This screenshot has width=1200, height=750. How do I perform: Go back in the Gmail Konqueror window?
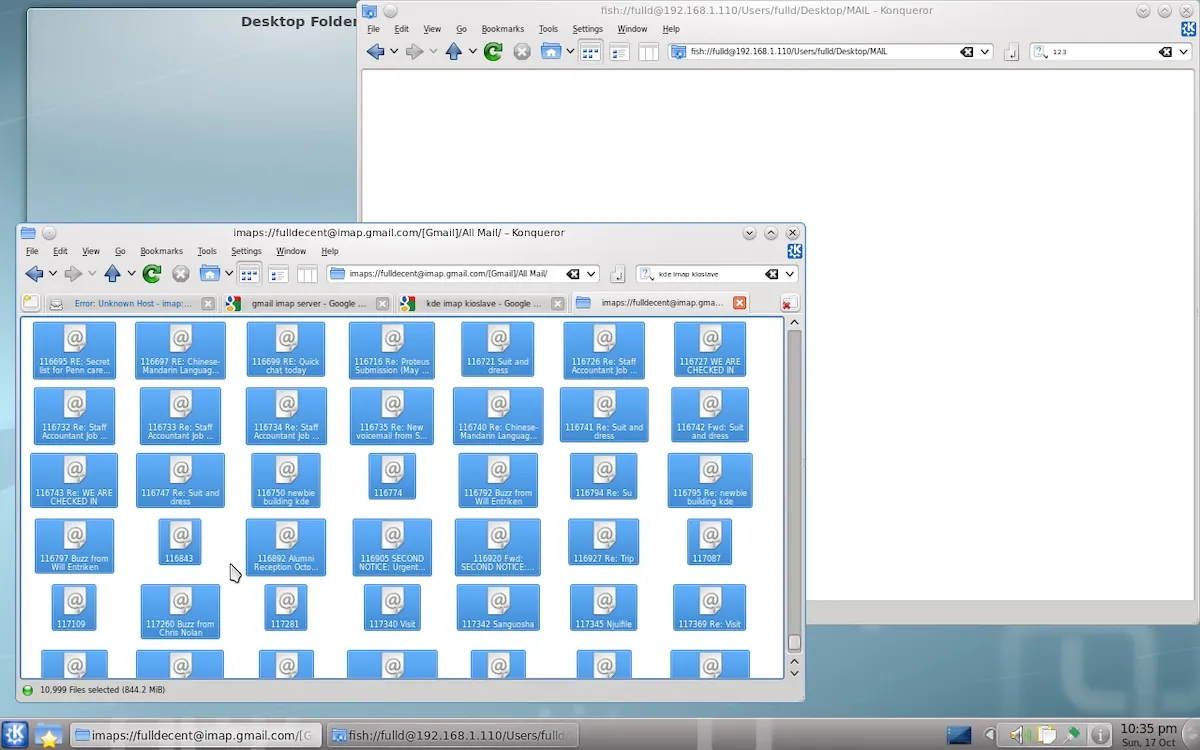click(x=34, y=274)
